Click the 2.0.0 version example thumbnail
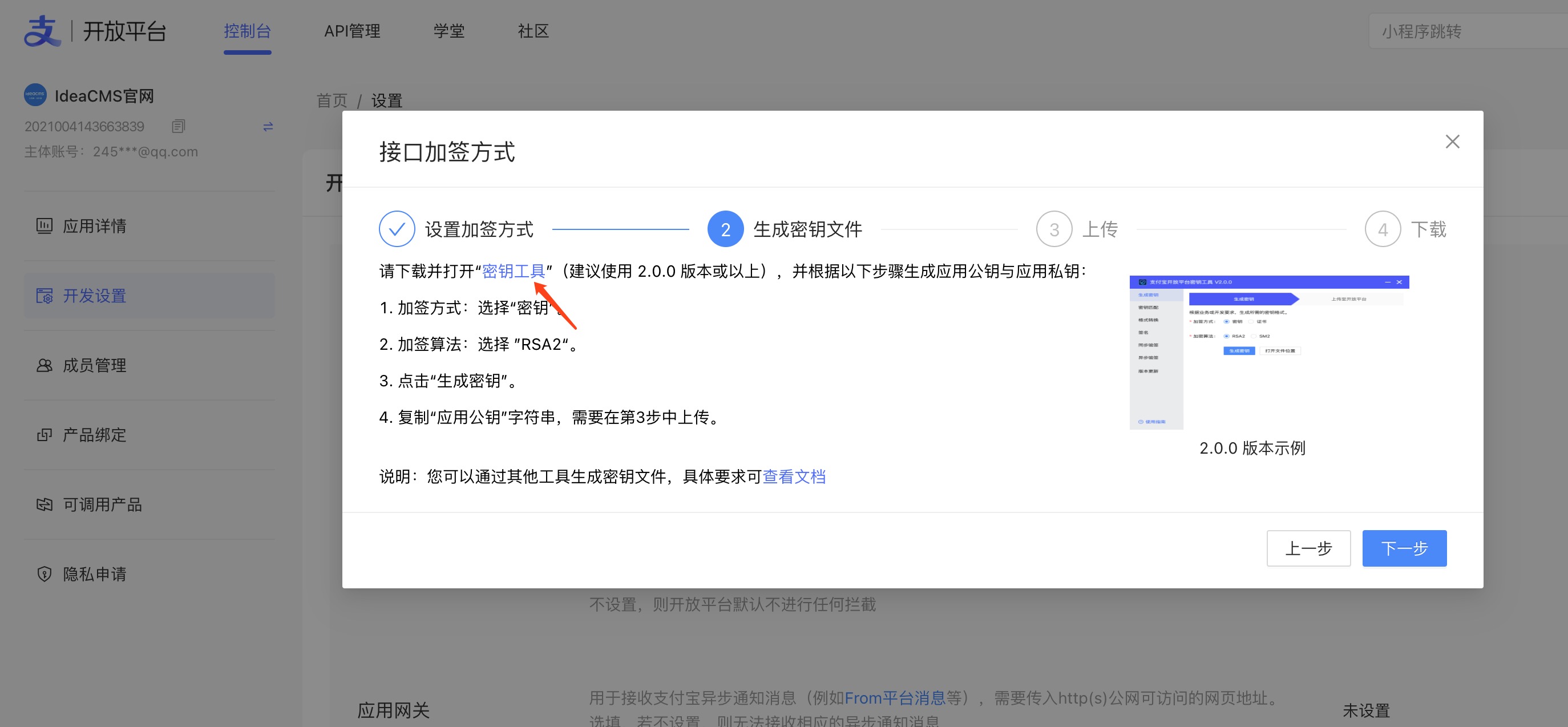This screenshot has height=727, width=1568. (x=1268, y=352)
